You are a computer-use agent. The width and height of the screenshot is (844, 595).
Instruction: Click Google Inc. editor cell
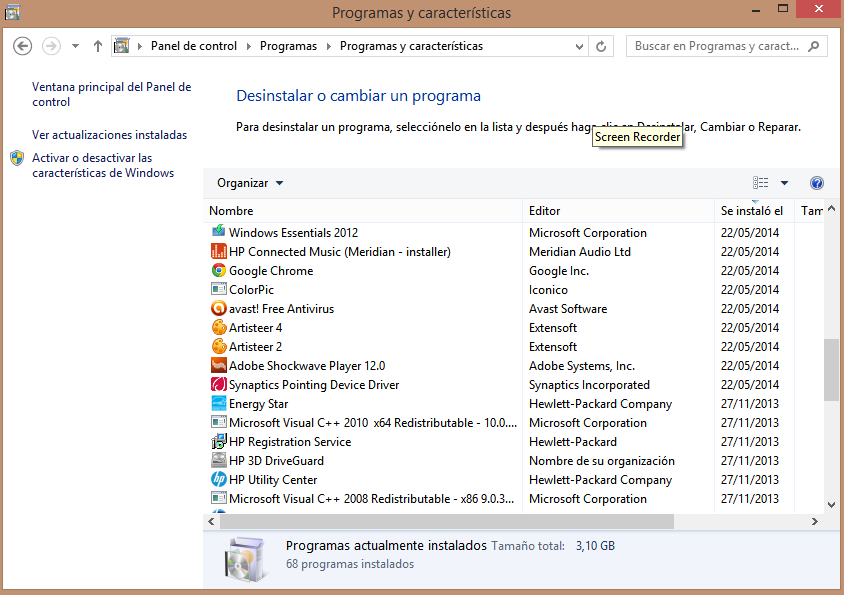tap(559, 271)
